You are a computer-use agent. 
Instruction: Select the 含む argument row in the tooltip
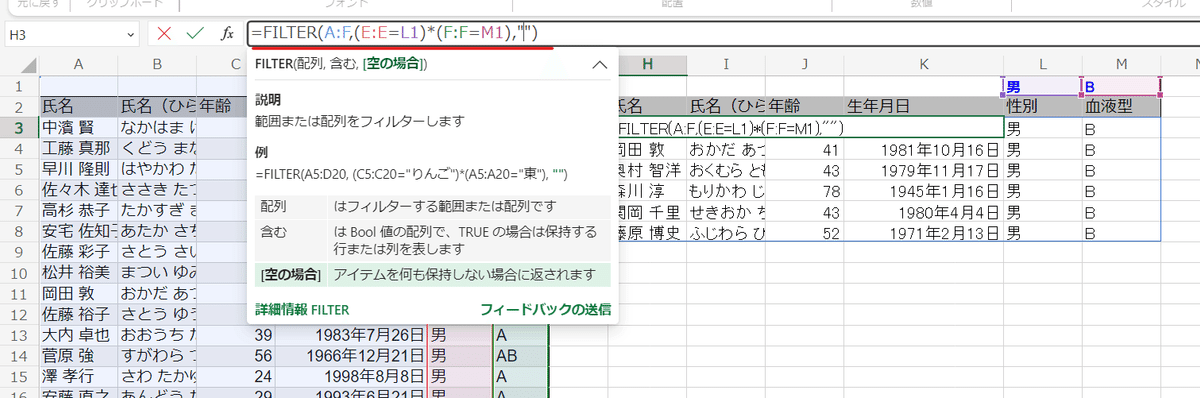[432, 241]
